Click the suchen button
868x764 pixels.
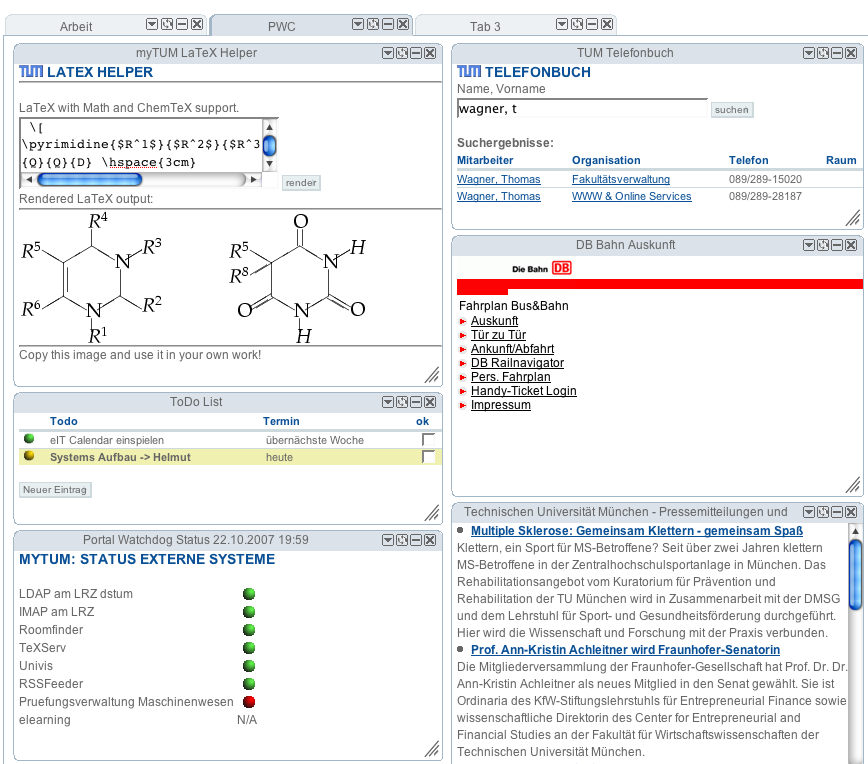point(731,110)
